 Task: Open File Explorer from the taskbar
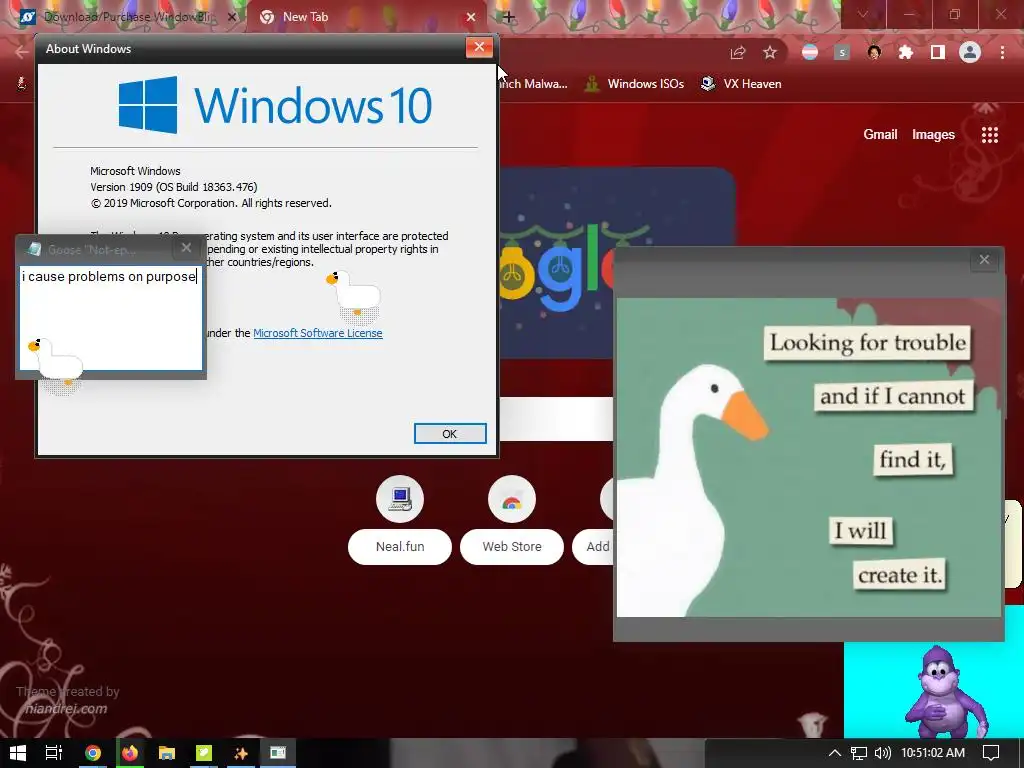[x=167, y=753]
